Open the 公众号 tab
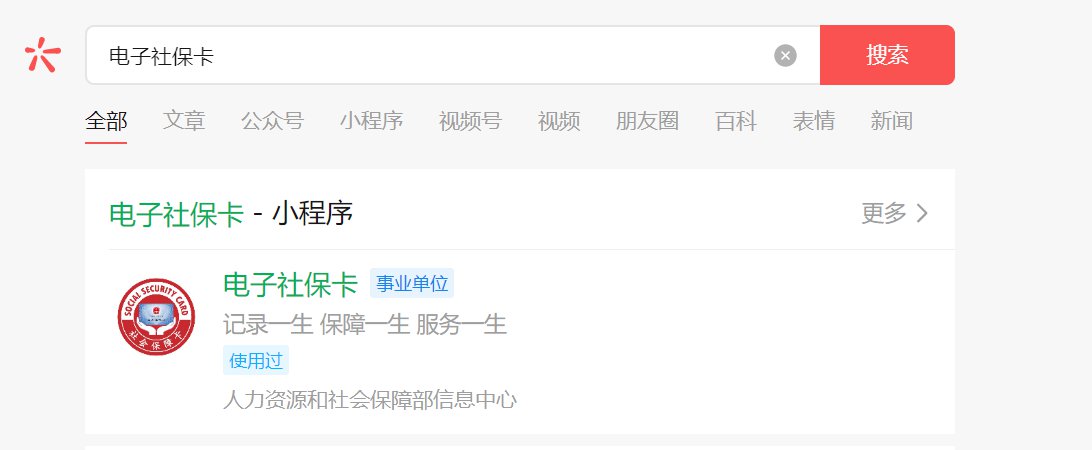The image size is (1092, 450). coord(272,121)
